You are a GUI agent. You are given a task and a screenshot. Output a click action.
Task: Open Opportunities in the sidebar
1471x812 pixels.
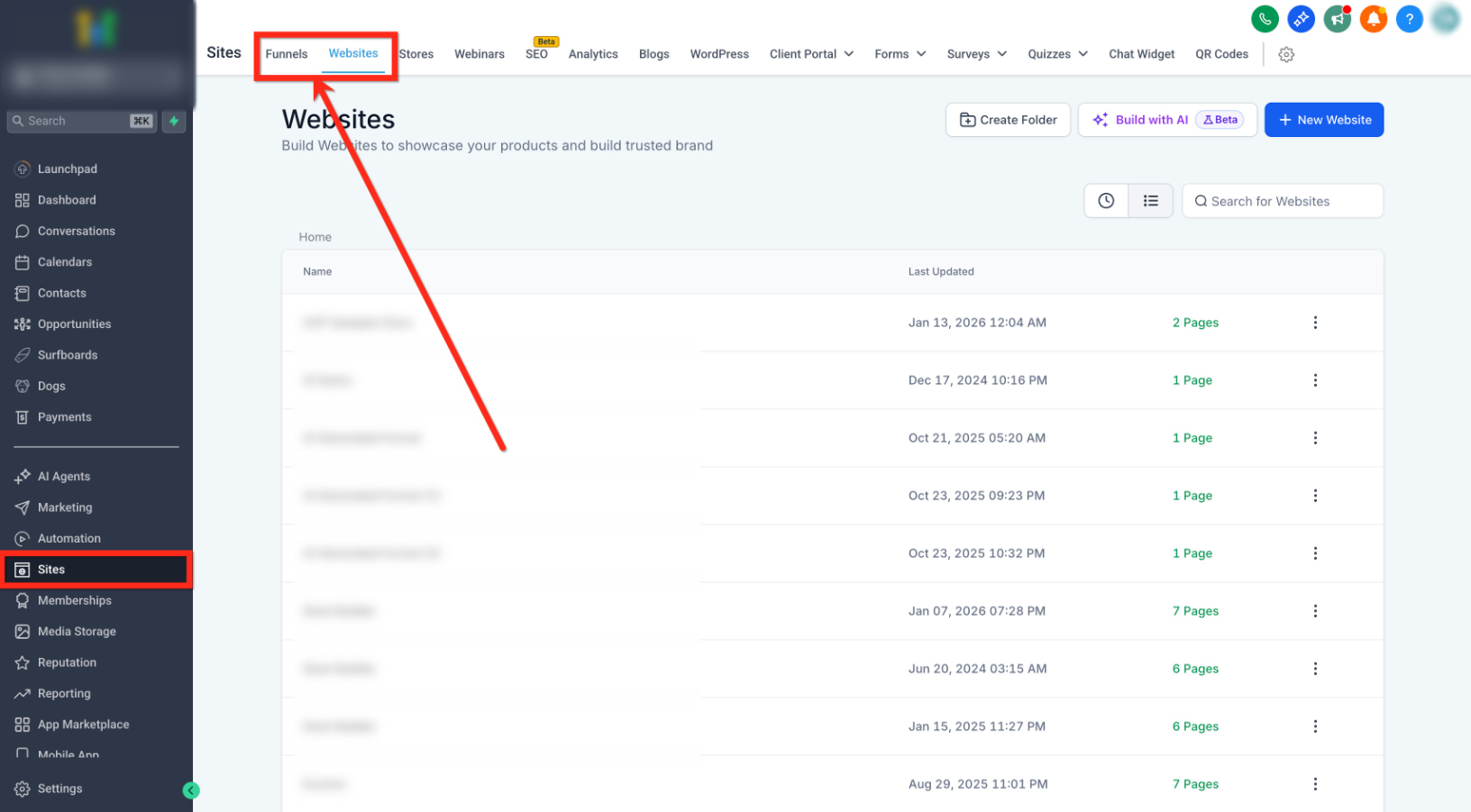(75, 324)
